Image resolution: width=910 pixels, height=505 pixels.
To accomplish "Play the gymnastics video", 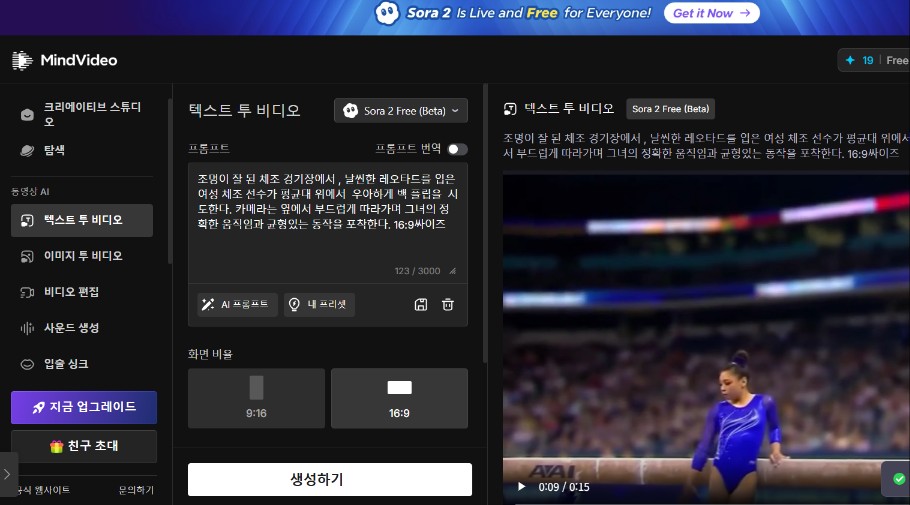I will (x=521, y=487).
